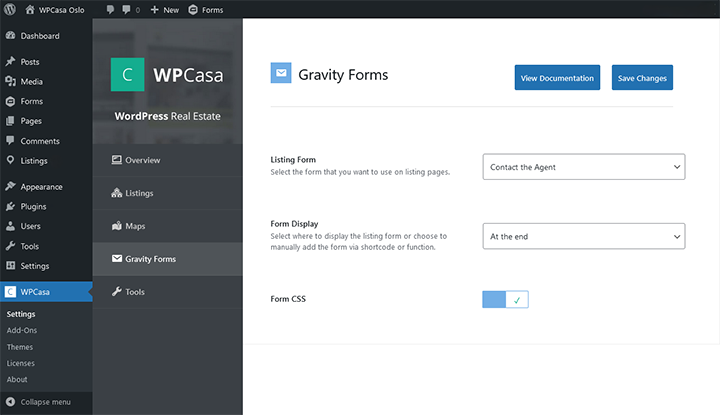The width and height of the screenshot is (720, 415).
Task: Click the Users person icon
Action: (x=10, y=226)
